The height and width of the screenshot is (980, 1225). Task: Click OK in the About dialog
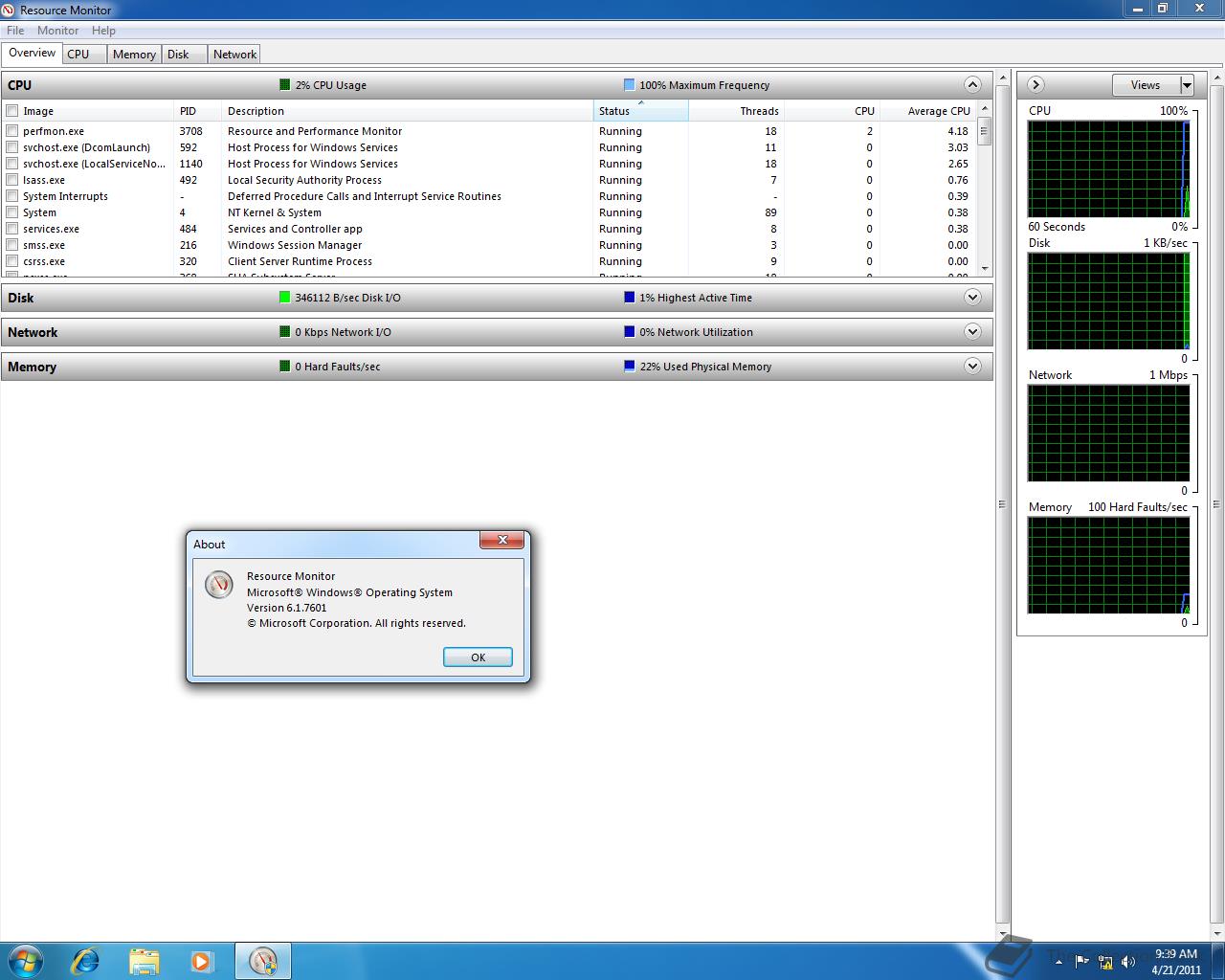point(478,657)
